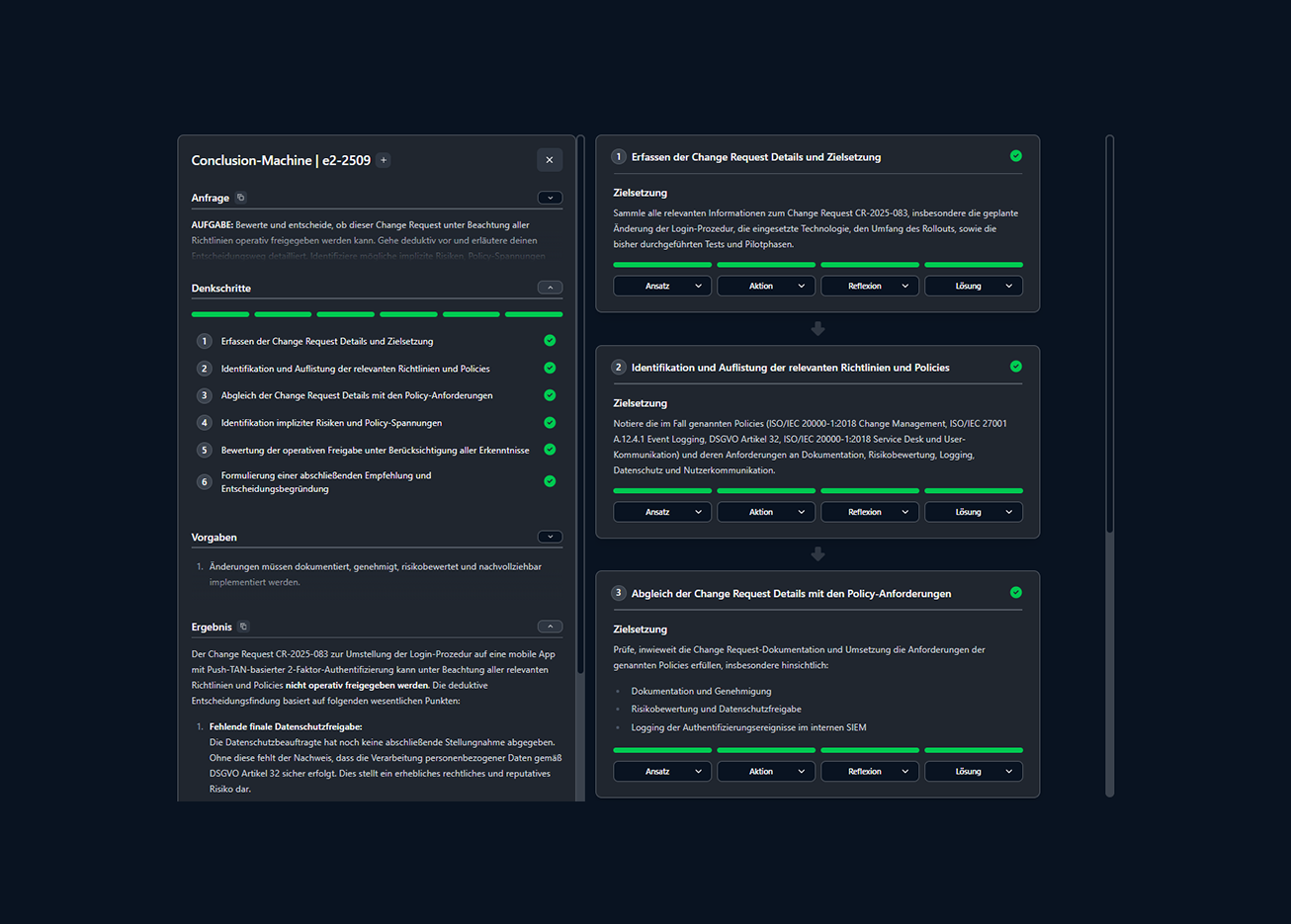Collapse the Ergebnis section
The height and width of the screenshot is (924, 1291).
[x=550, y=627]
